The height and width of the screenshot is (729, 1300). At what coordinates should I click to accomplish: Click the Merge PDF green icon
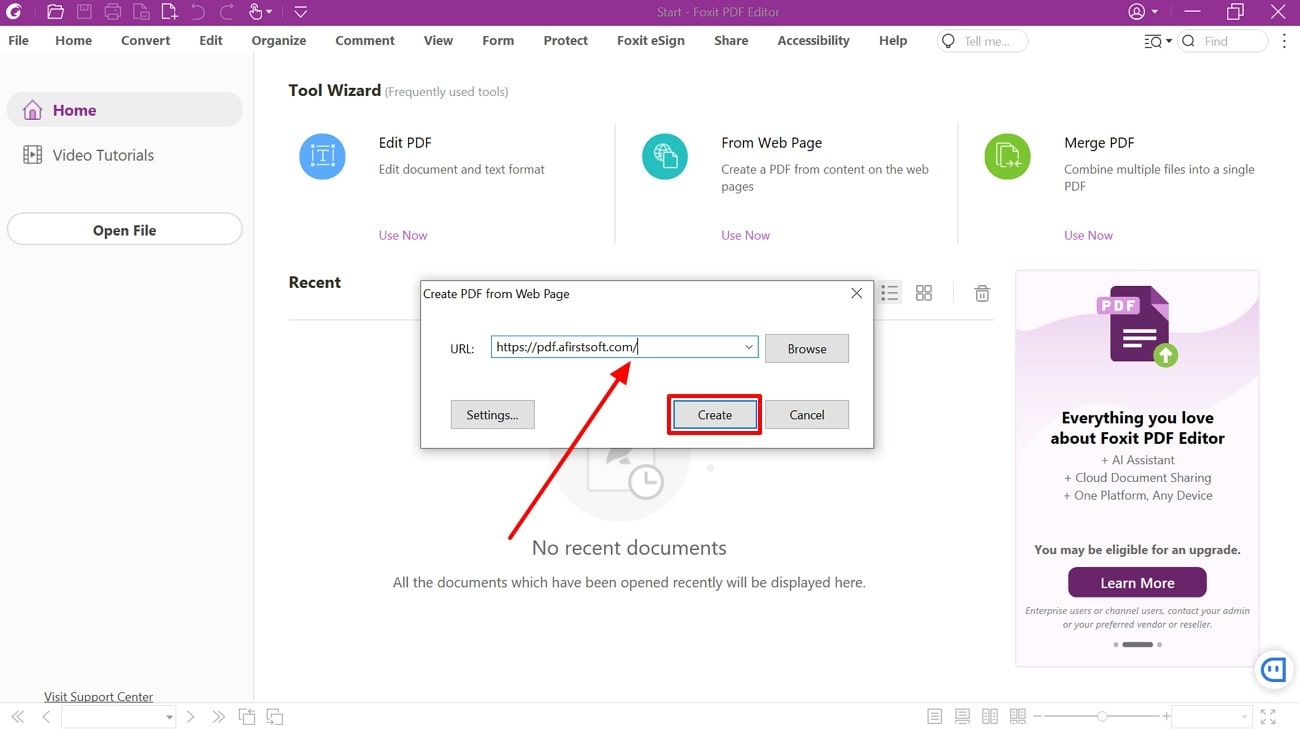pyautogui.click(x=1007, y=156)
